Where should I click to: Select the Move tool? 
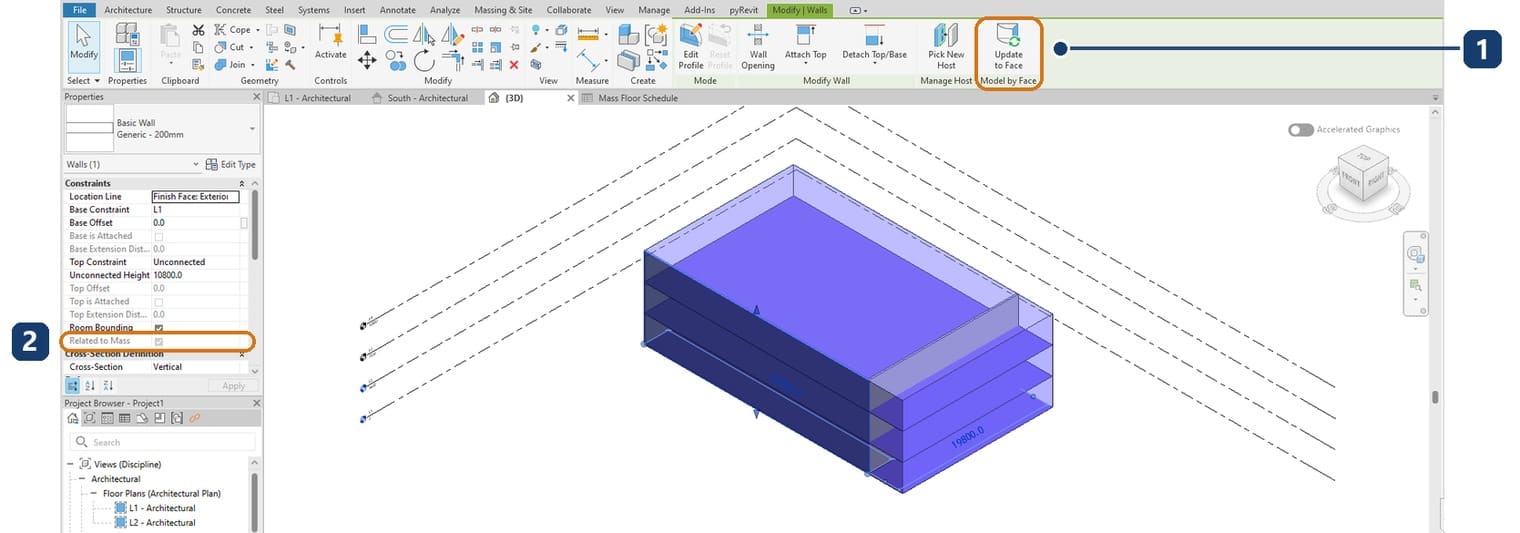pos(367,61)
